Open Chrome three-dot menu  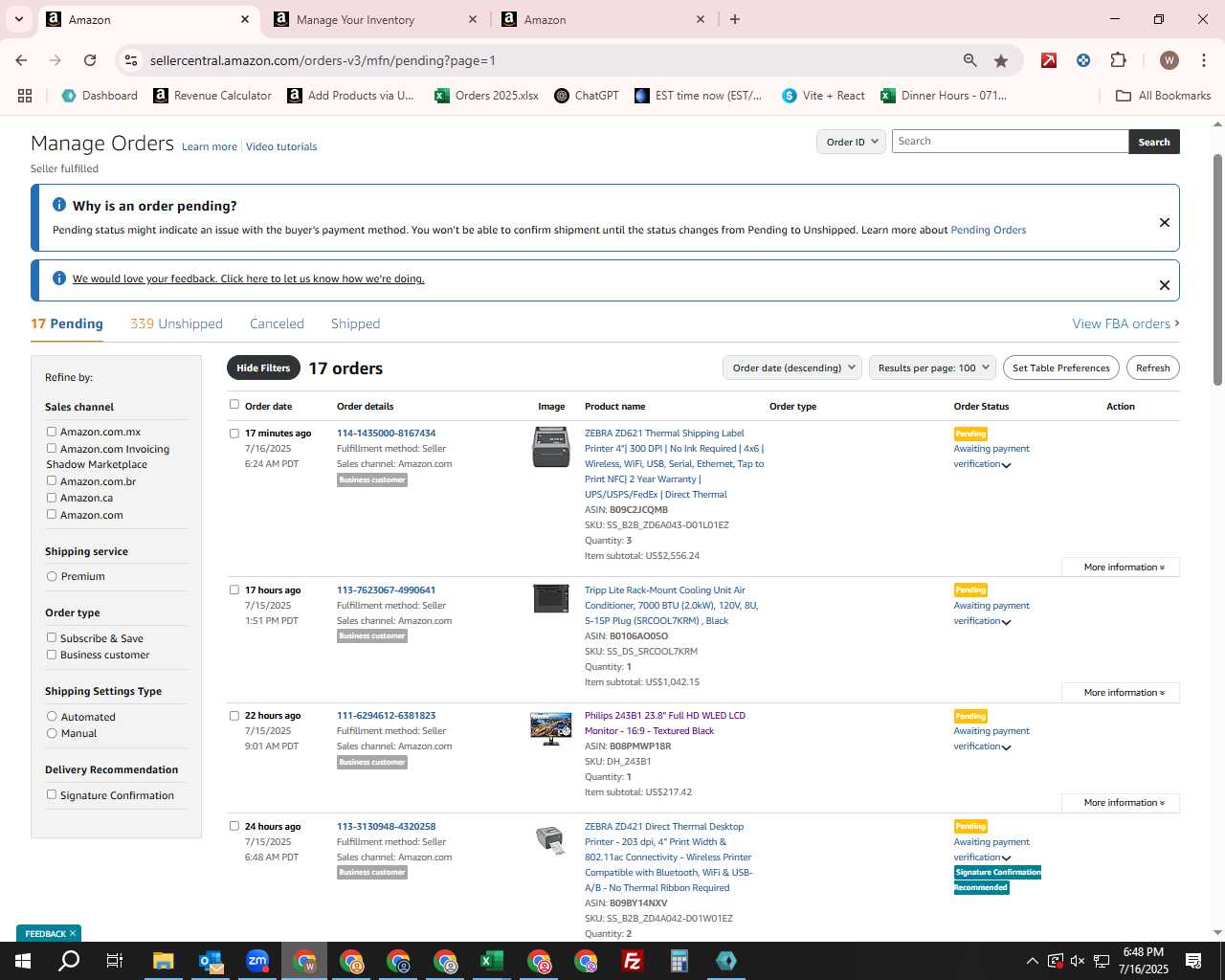(x=1203, y=60)
